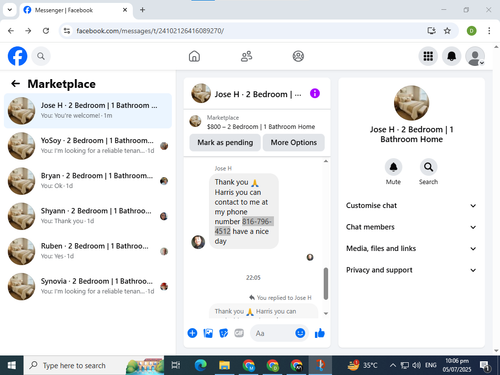Open Facebook search magnifier

tap(41, 56)
